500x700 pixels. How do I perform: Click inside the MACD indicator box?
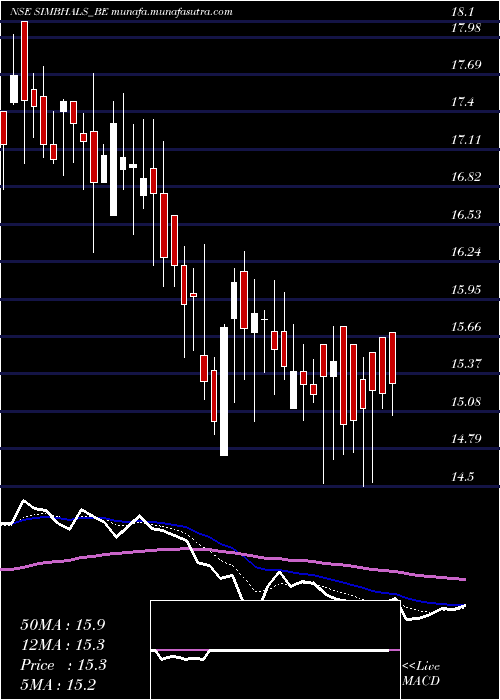click(x=275, y=650)
